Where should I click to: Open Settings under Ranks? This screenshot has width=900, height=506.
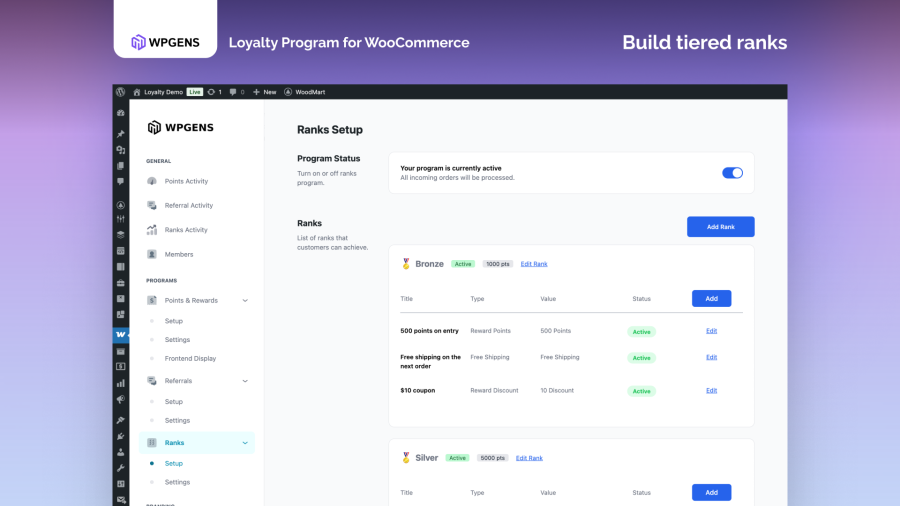[x=177, y=482]
